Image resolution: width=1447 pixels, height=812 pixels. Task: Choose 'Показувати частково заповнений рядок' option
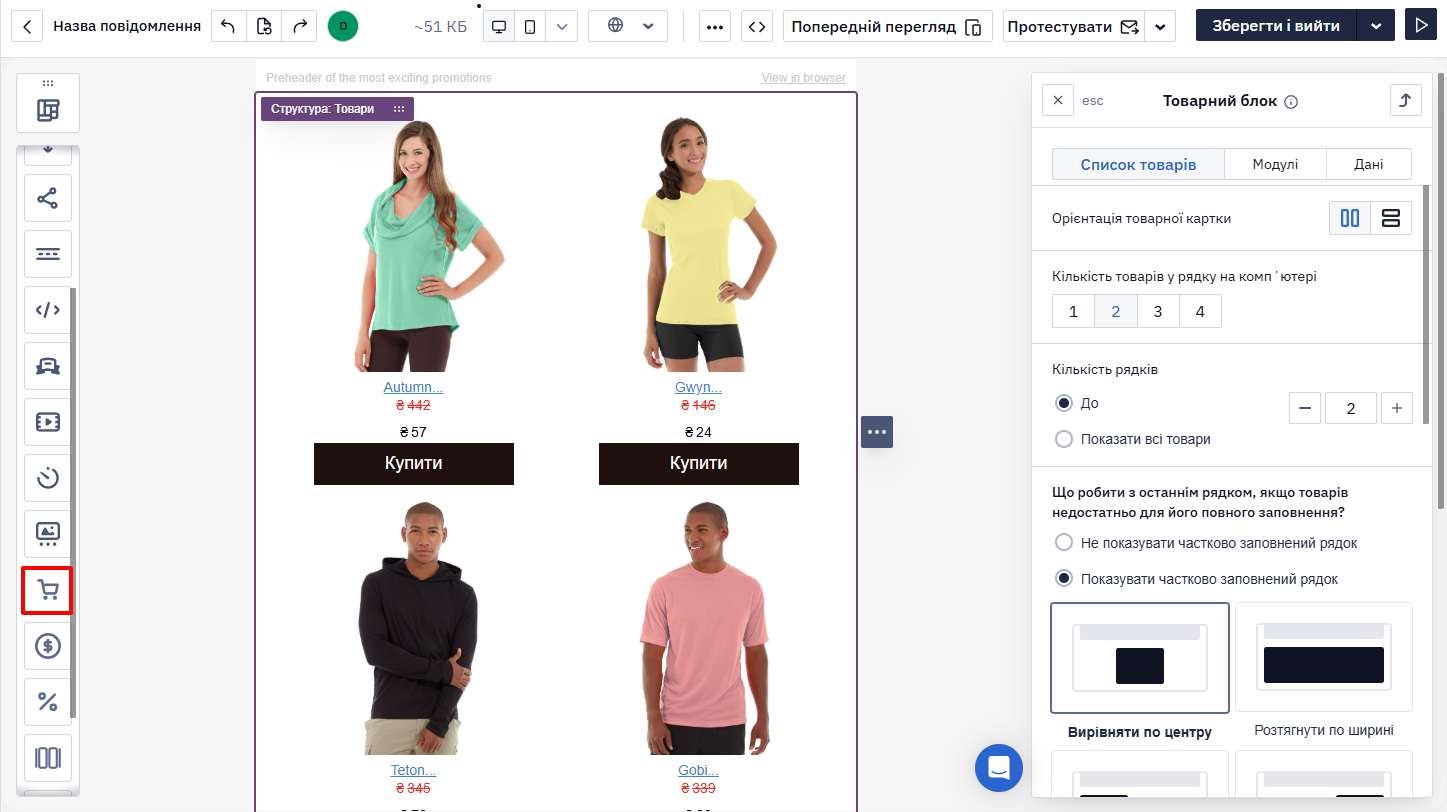pos(1064,579)
